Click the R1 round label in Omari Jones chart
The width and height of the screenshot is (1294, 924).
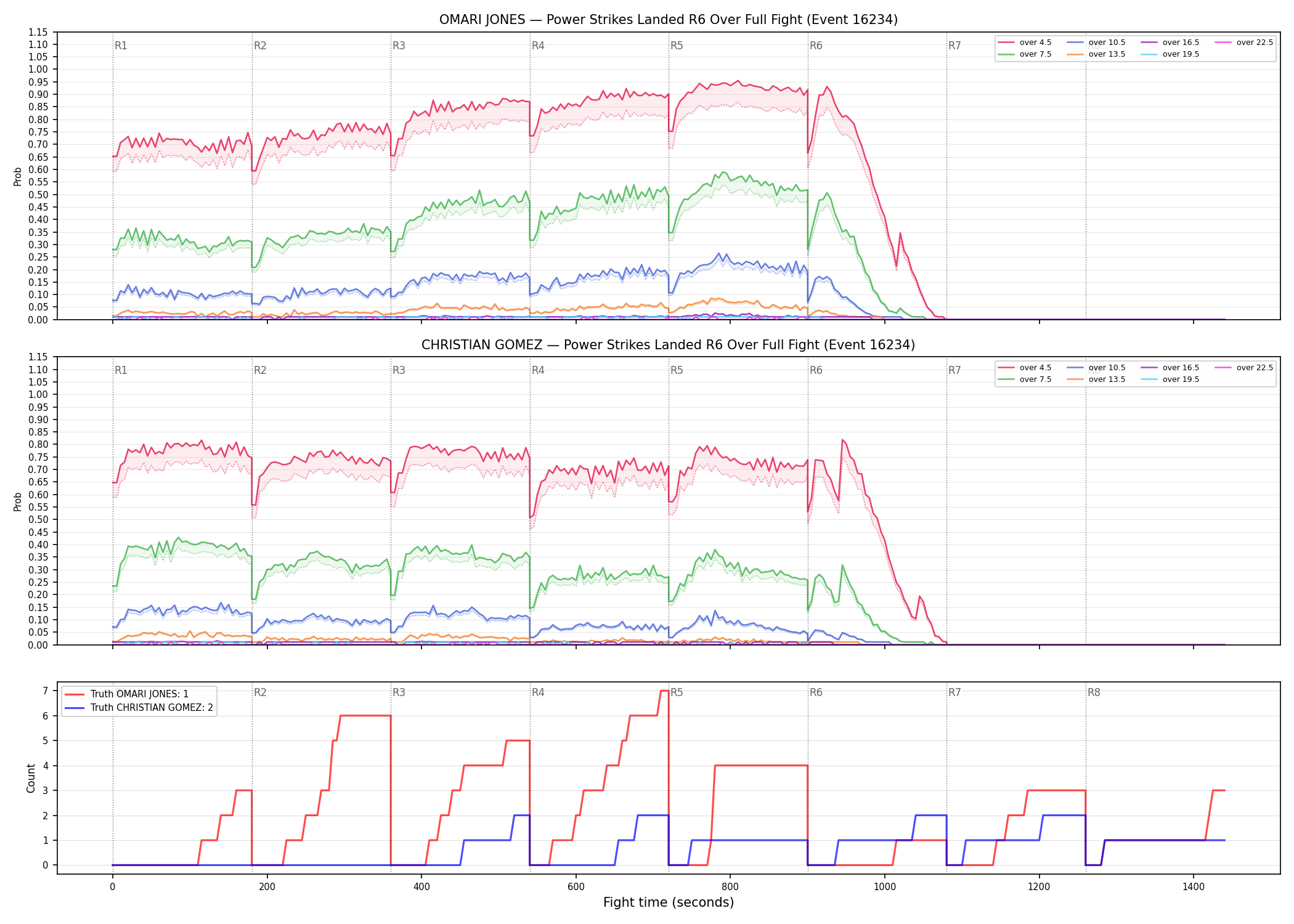(121, 46)
